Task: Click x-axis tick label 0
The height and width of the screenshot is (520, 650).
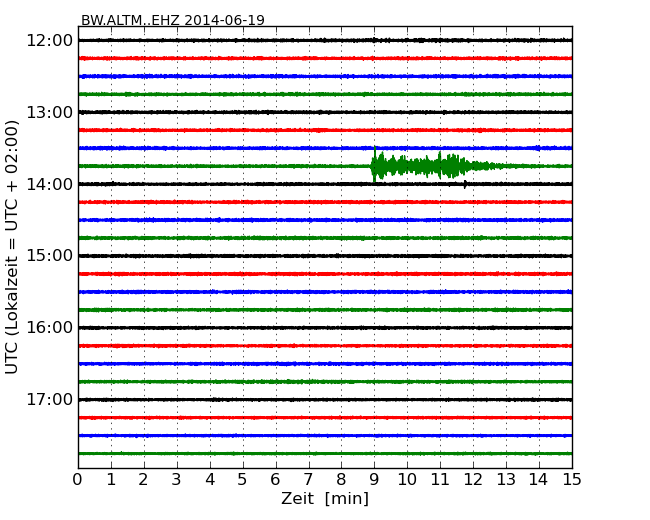Action: click(x=78, y=480)
